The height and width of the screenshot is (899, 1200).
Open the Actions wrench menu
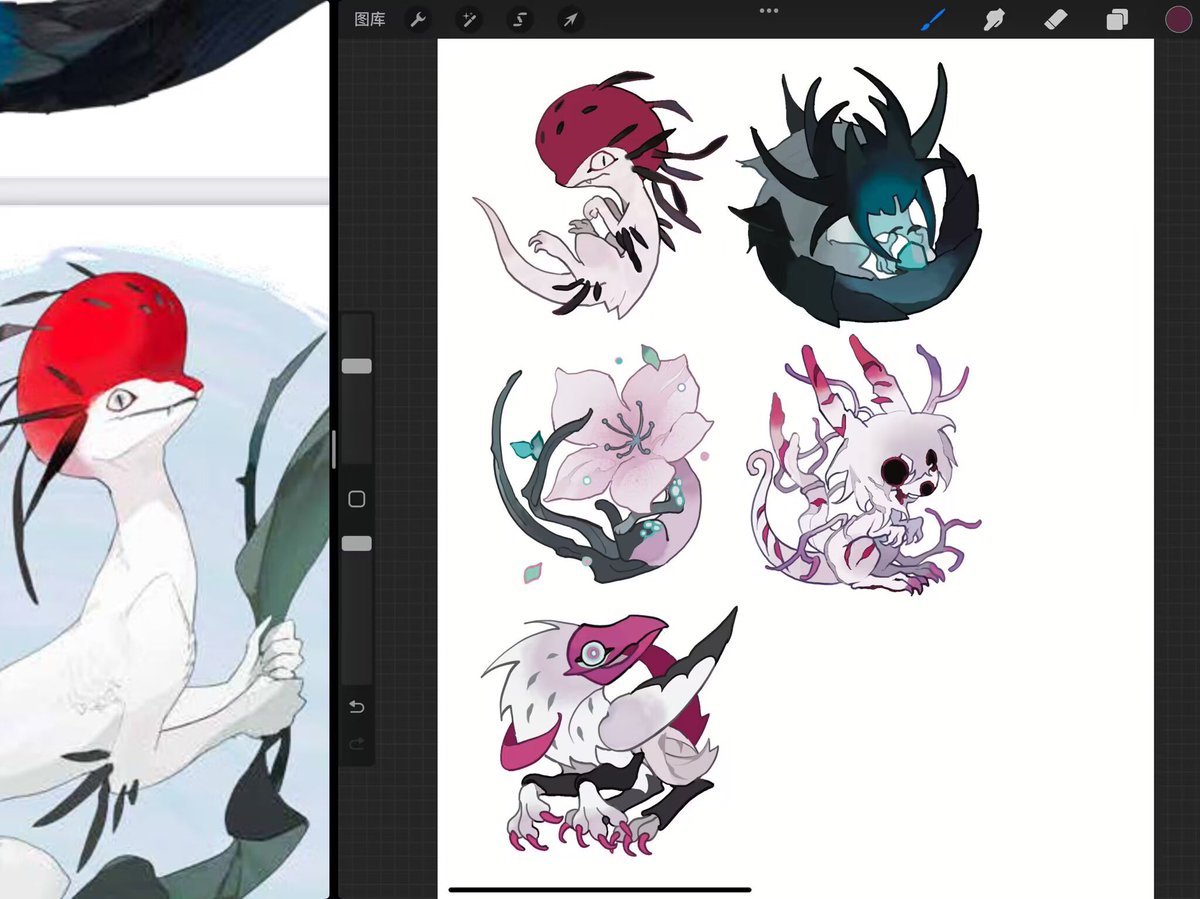point(418,19)
